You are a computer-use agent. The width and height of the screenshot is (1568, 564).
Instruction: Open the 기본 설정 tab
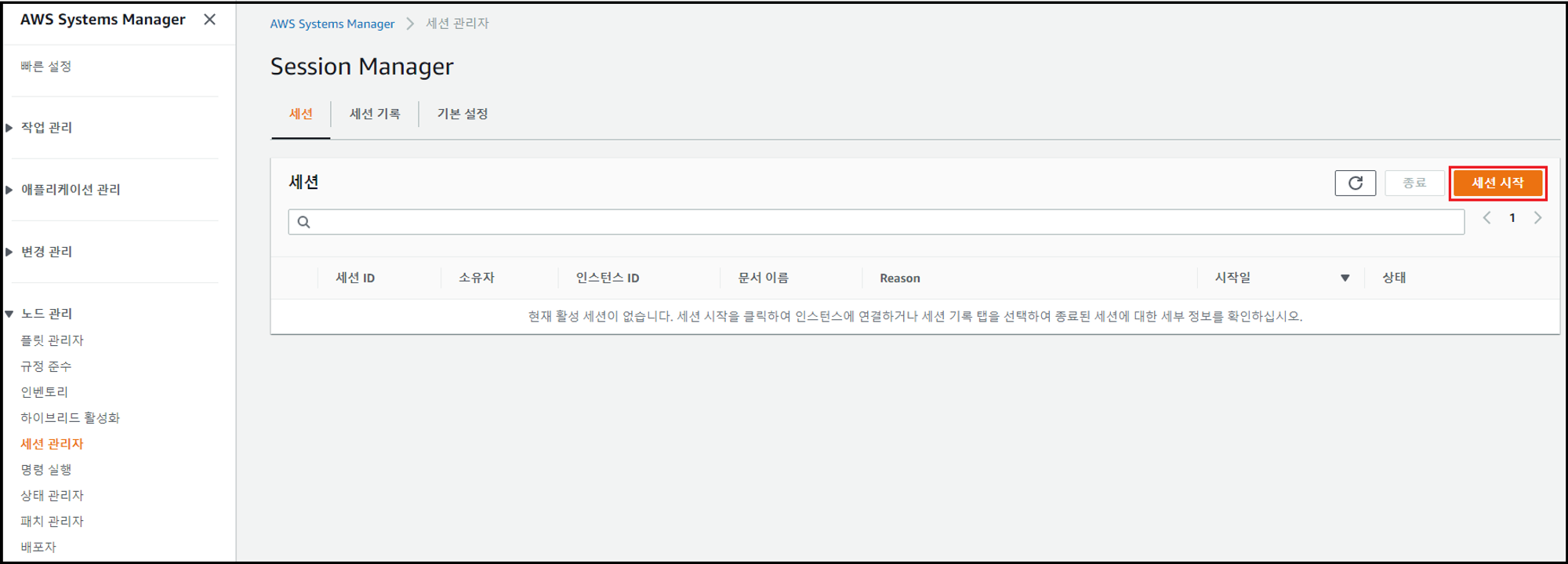(x=463, y=114)
